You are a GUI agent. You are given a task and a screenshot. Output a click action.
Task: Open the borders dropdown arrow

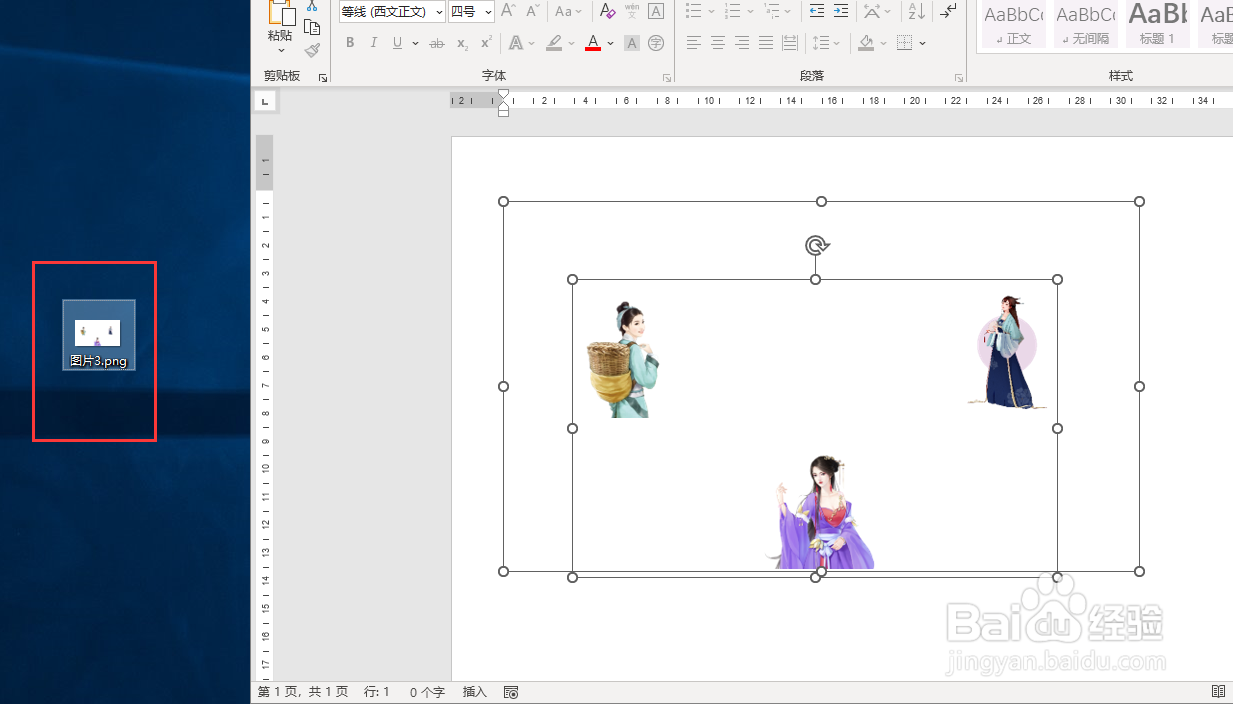coord(922,43)
